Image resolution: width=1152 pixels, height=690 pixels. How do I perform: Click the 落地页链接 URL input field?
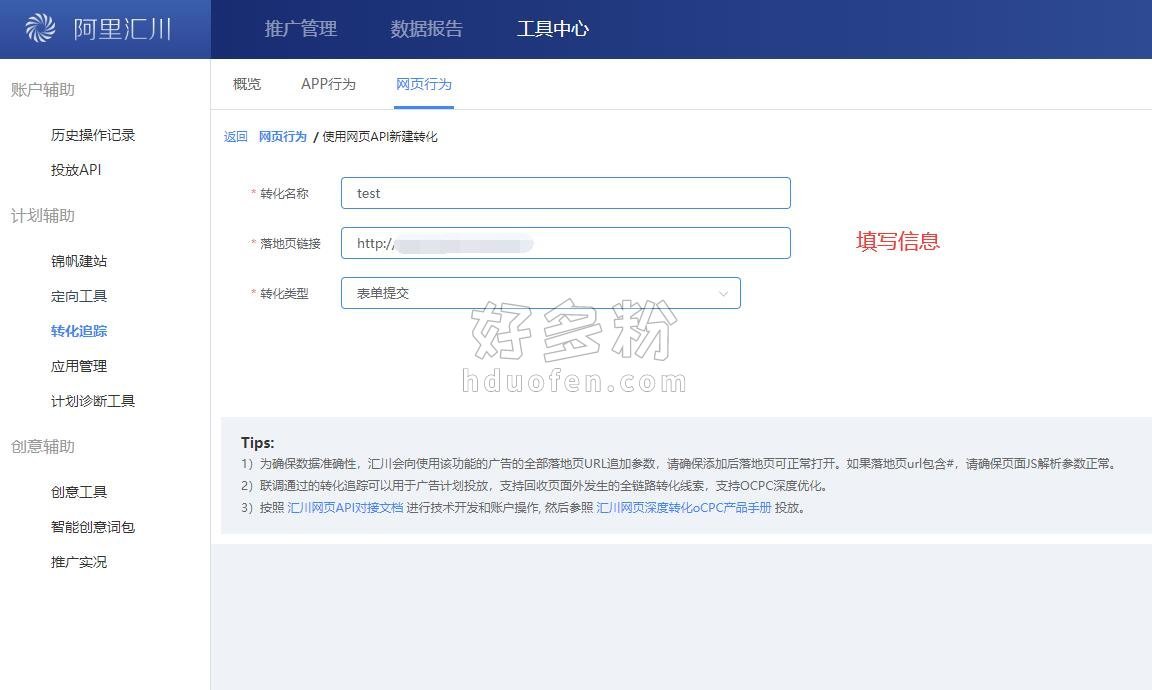click(x=565, y=243)
